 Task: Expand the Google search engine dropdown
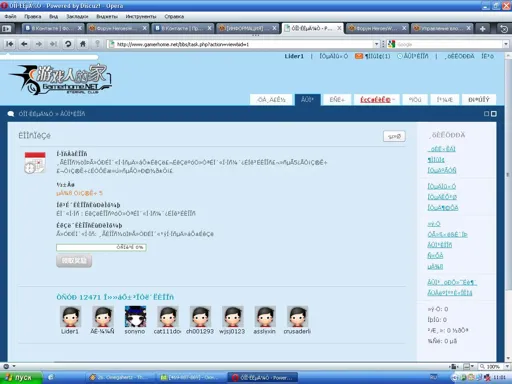(x=506, y=44)
